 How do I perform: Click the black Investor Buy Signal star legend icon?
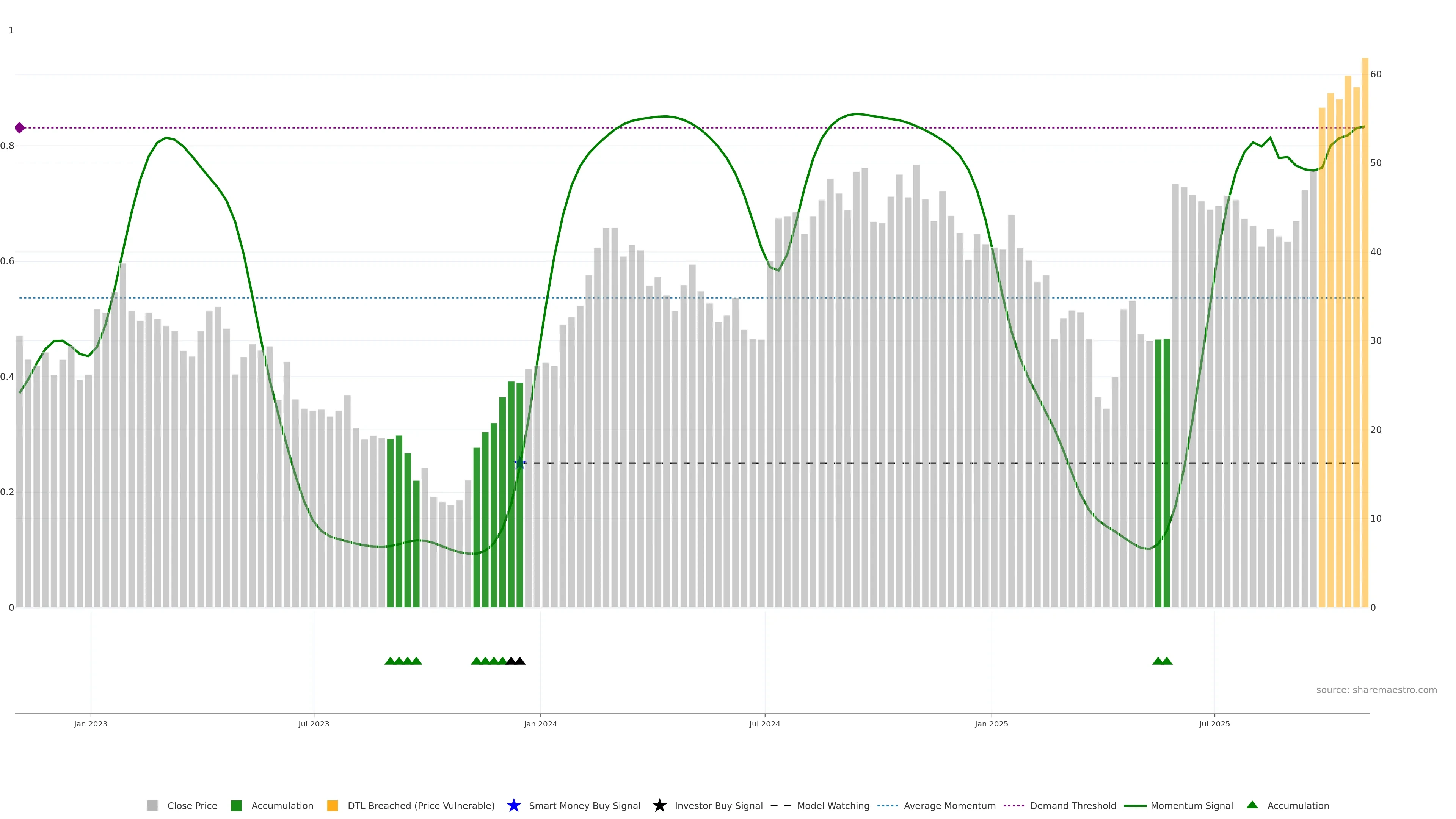tap(659, 805)
